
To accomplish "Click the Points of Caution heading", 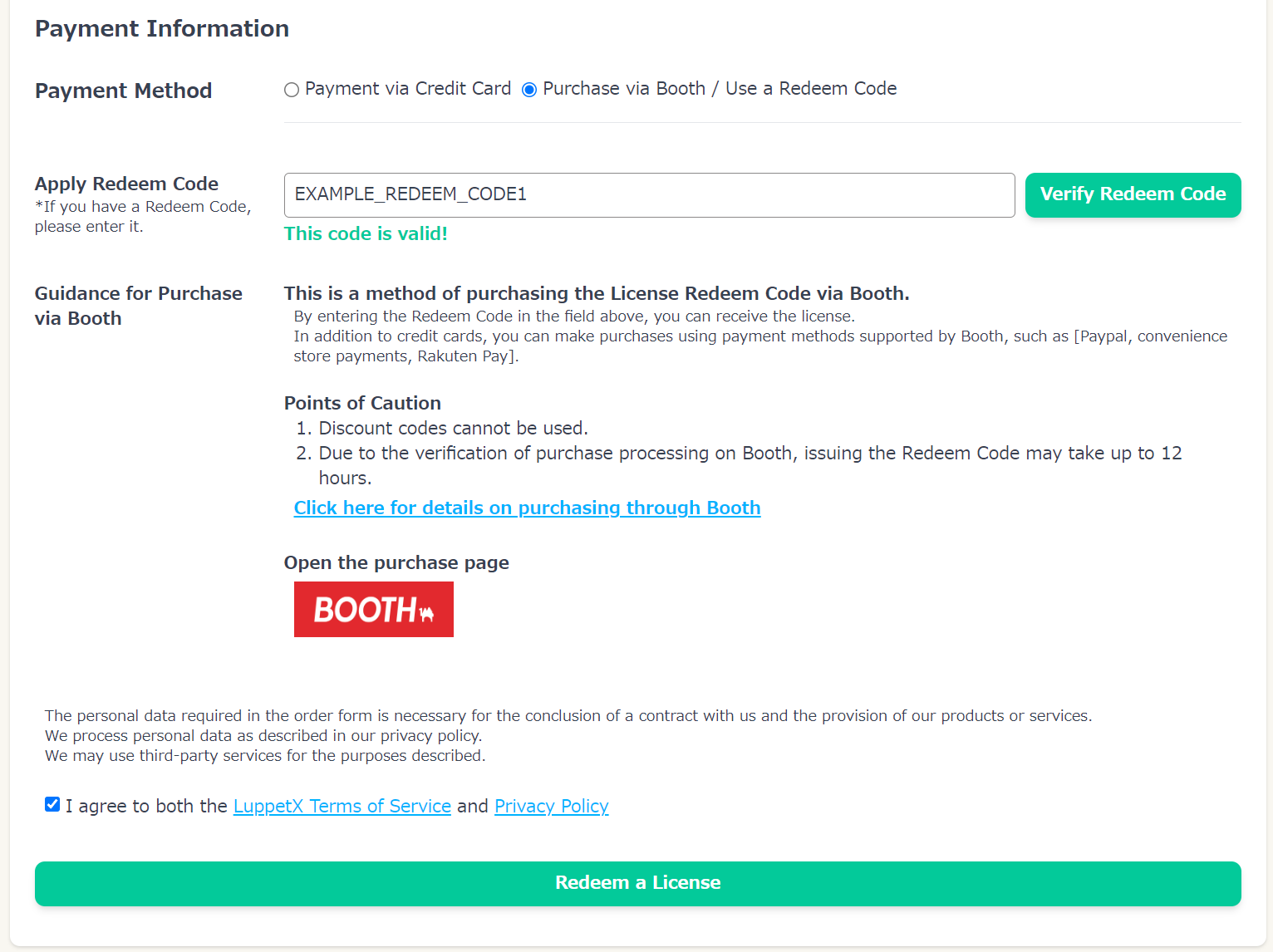I will [362, 403].
